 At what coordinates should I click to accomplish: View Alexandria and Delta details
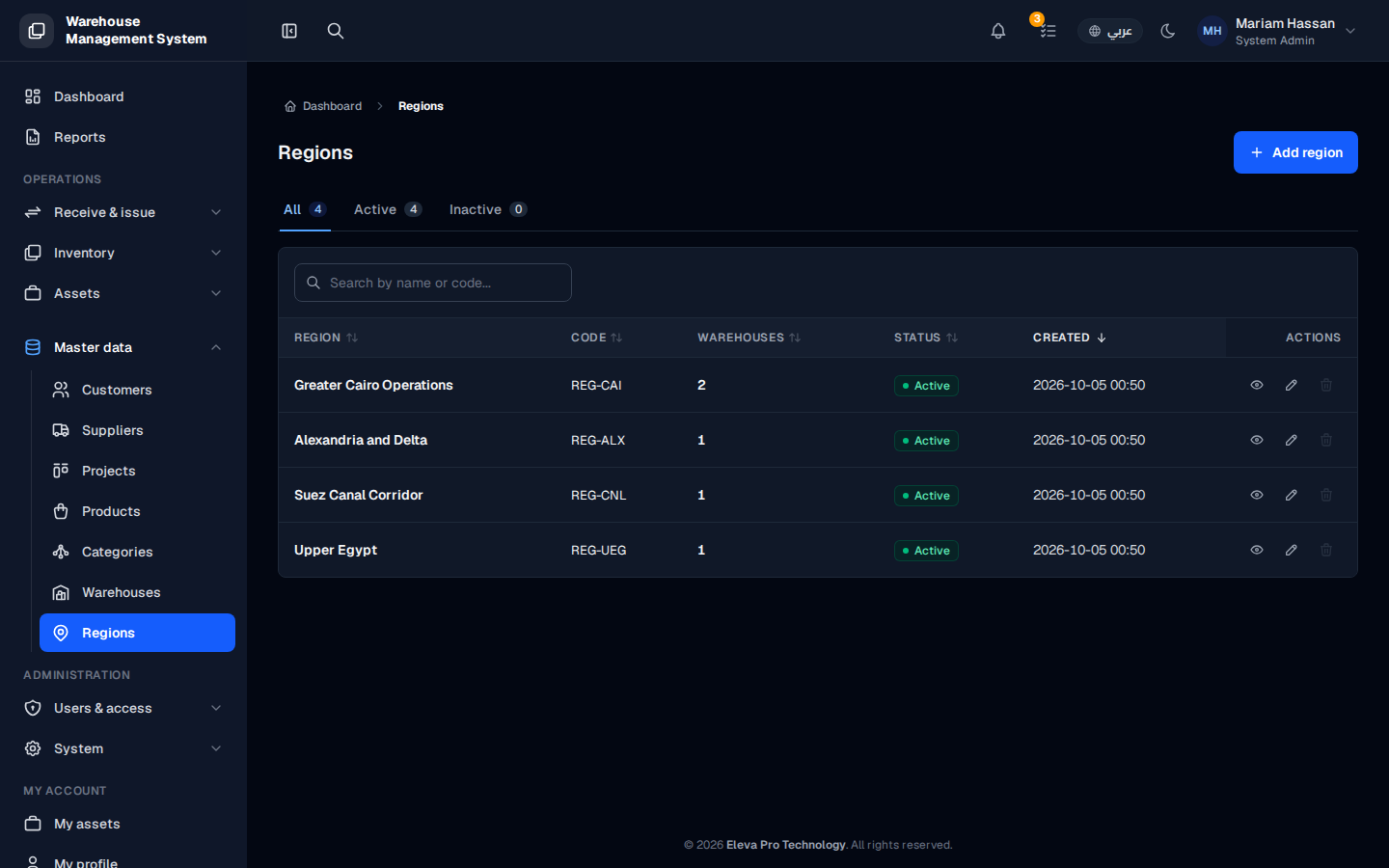click(1257, 440)
